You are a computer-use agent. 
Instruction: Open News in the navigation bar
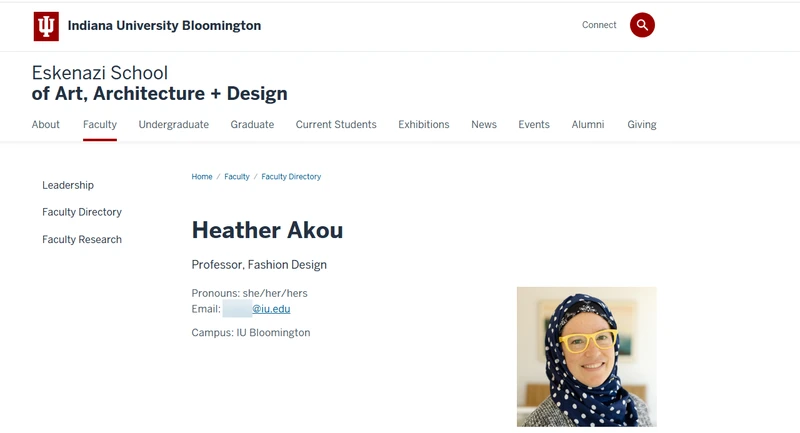point(484,124)
